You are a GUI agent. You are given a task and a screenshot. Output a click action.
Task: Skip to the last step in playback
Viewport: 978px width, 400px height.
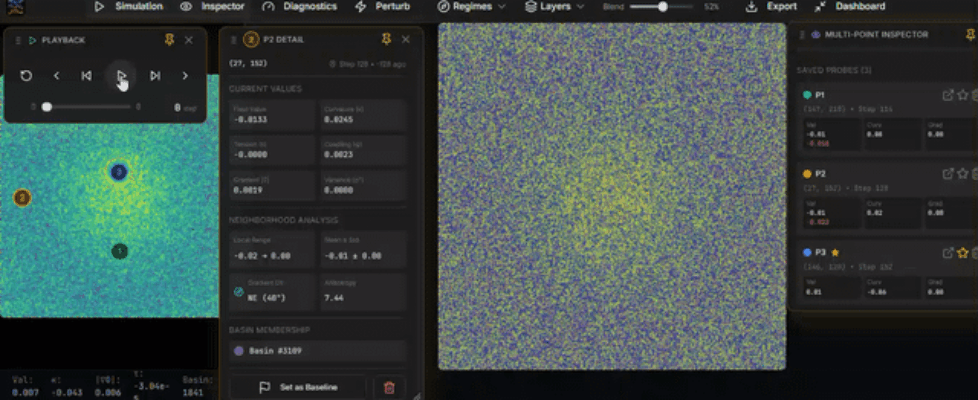tap(155, 75)
